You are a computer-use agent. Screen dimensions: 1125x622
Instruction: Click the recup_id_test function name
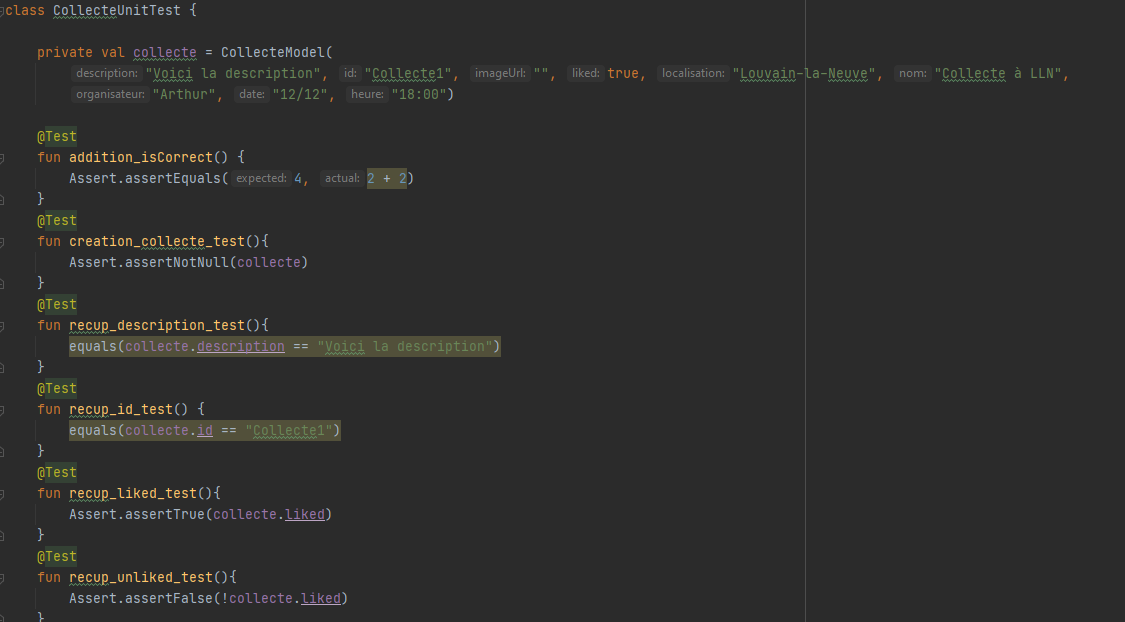tap(121, 409)
